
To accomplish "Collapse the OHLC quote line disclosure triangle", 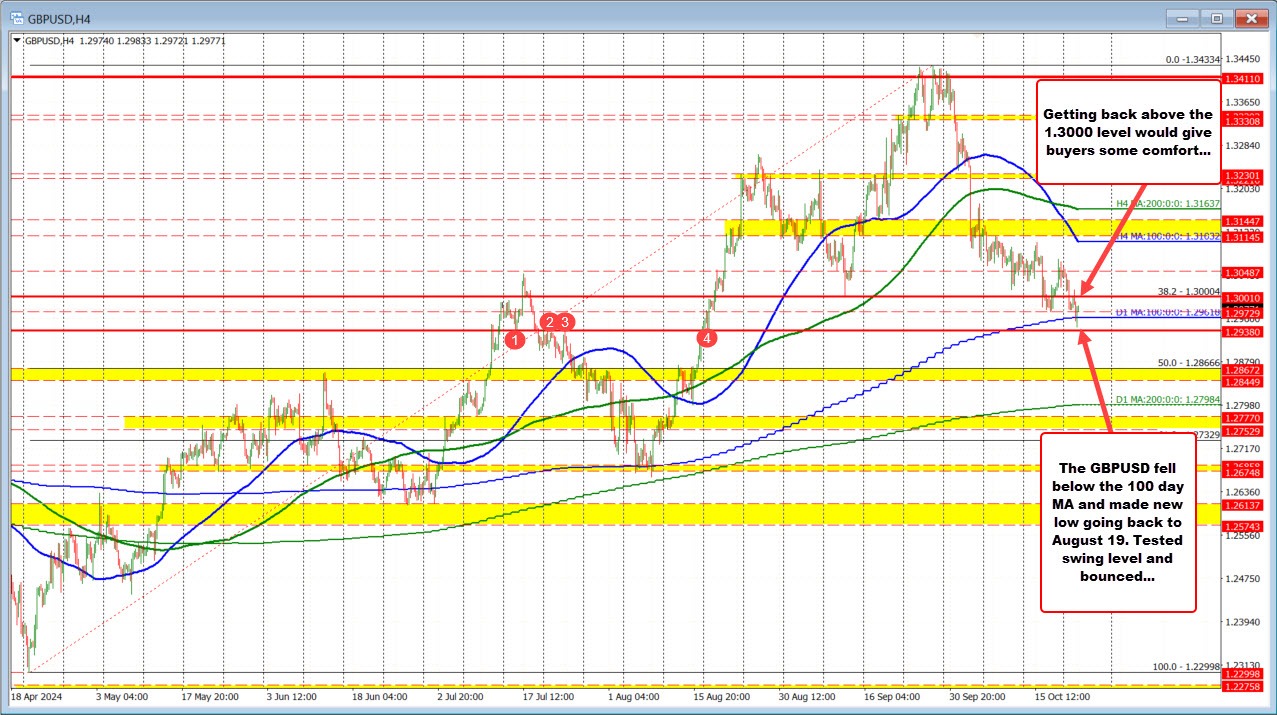I will (16, 40).
